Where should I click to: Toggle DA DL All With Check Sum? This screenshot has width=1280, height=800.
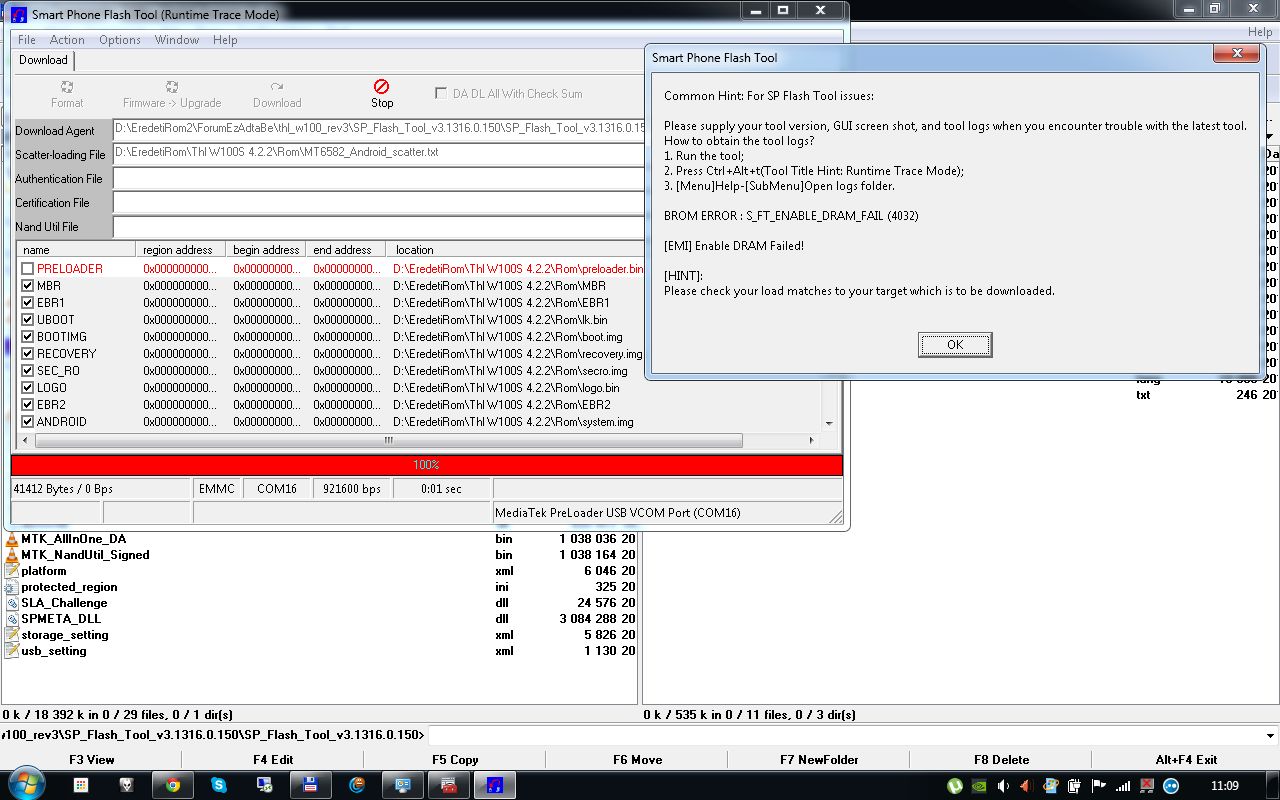point(441,93)
